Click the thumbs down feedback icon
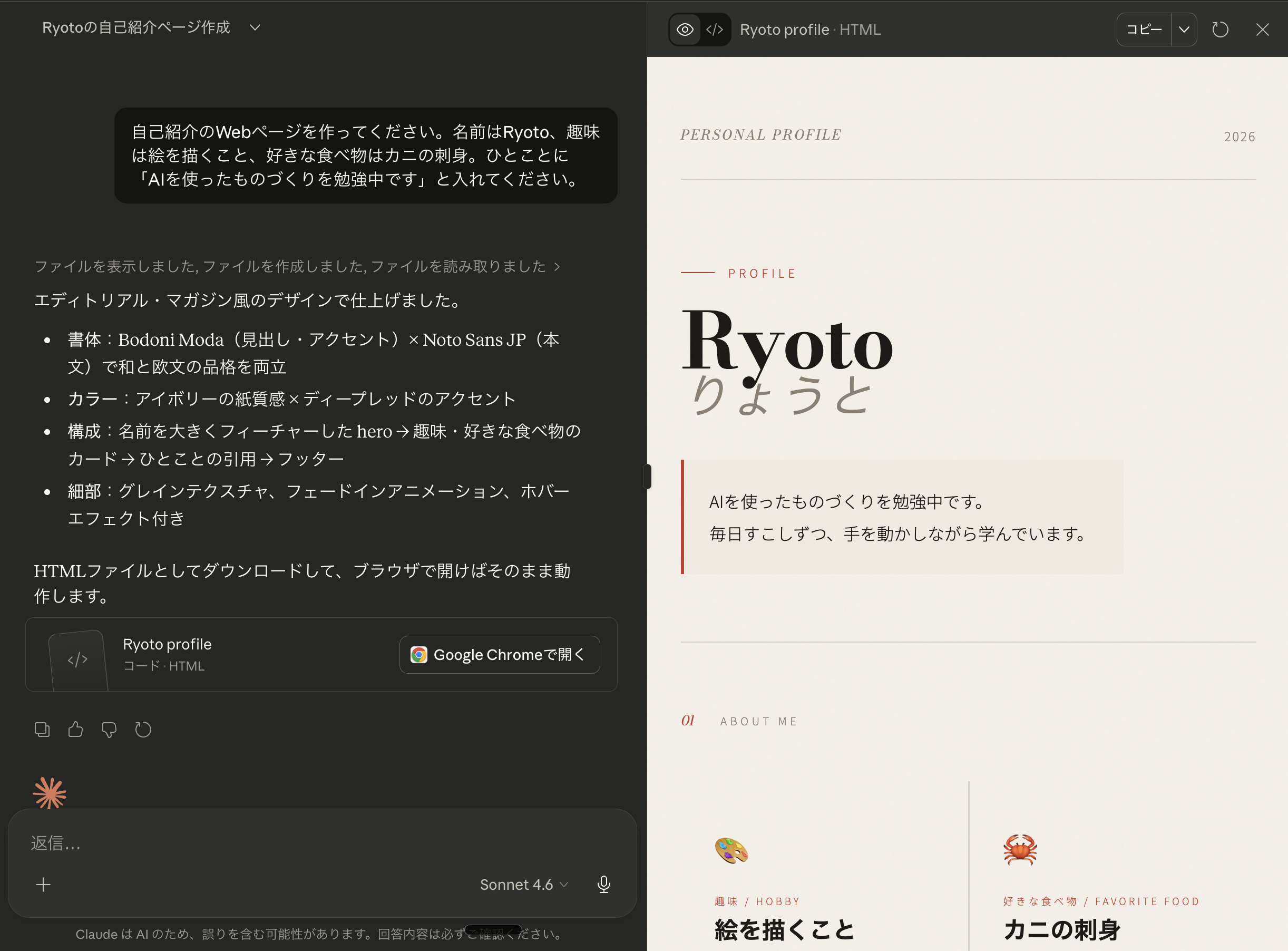The image size is (1288, 951). pos(109,730)
